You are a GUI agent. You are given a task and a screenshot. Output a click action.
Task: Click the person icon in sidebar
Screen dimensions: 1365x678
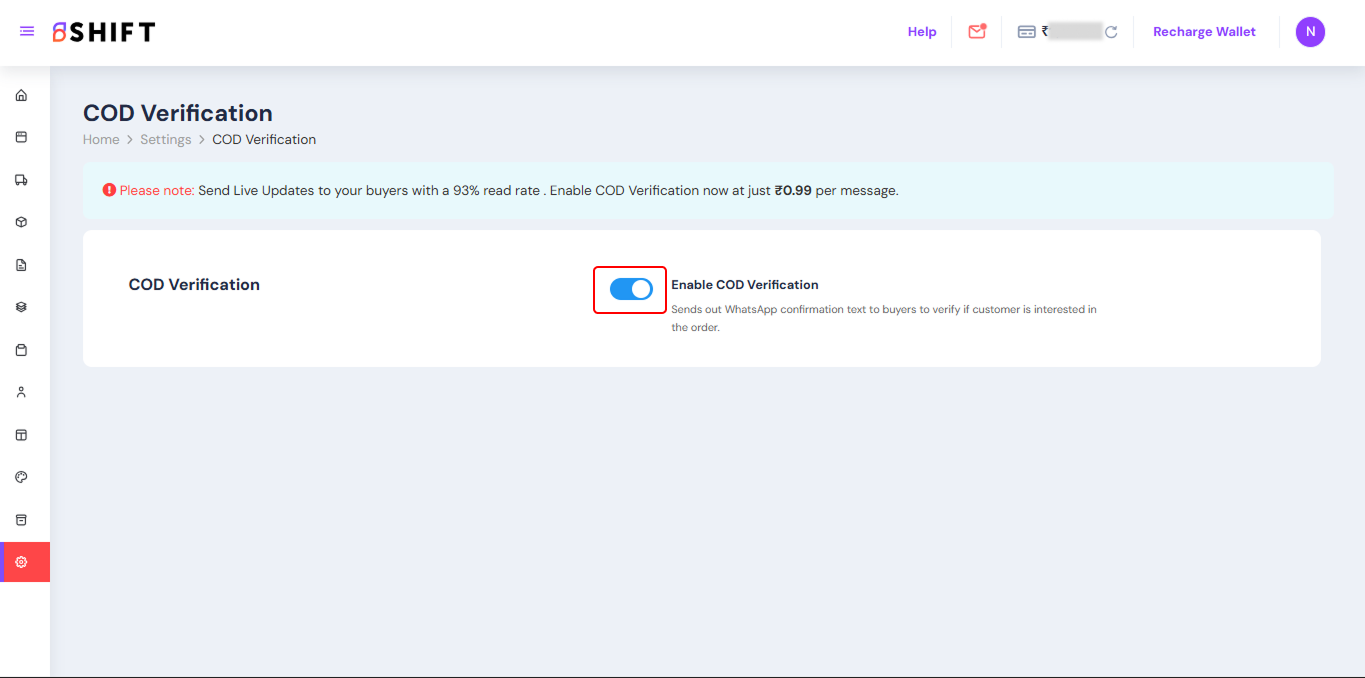[21, 392]
